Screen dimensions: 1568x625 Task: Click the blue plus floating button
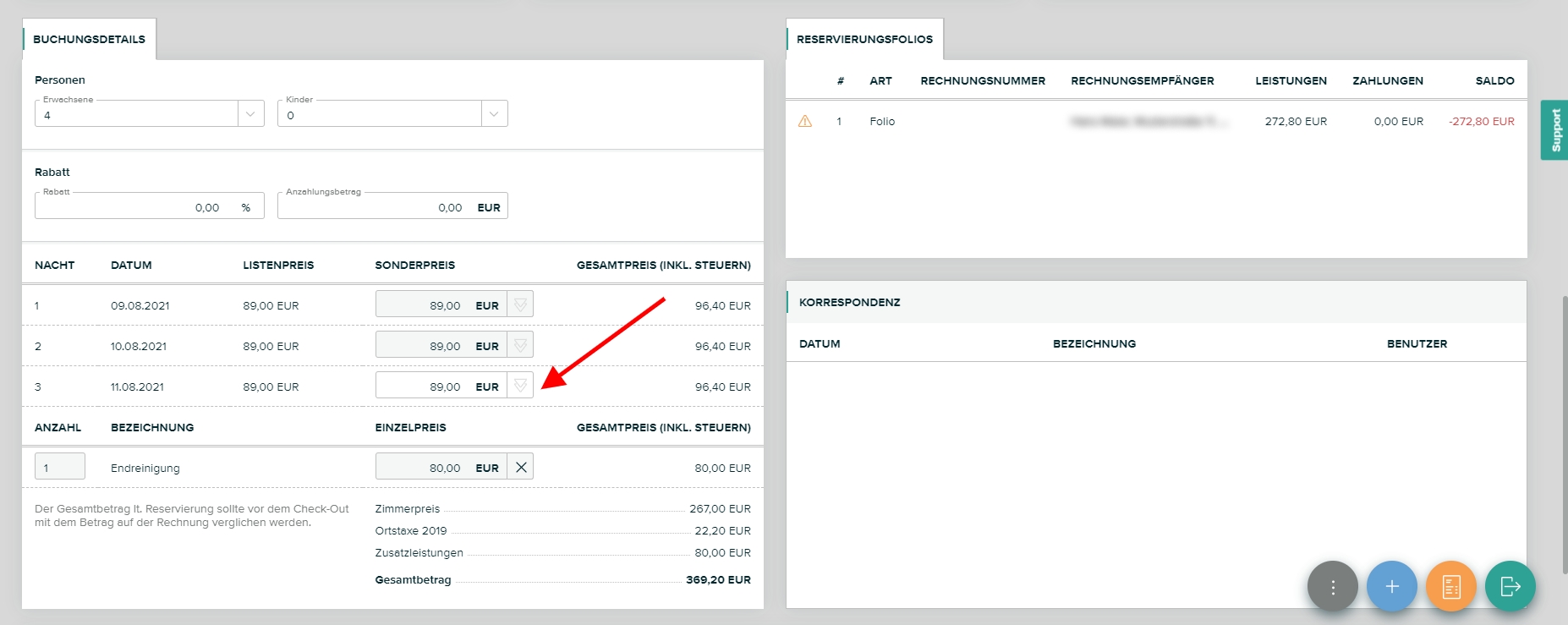[x=1391, y=586]
